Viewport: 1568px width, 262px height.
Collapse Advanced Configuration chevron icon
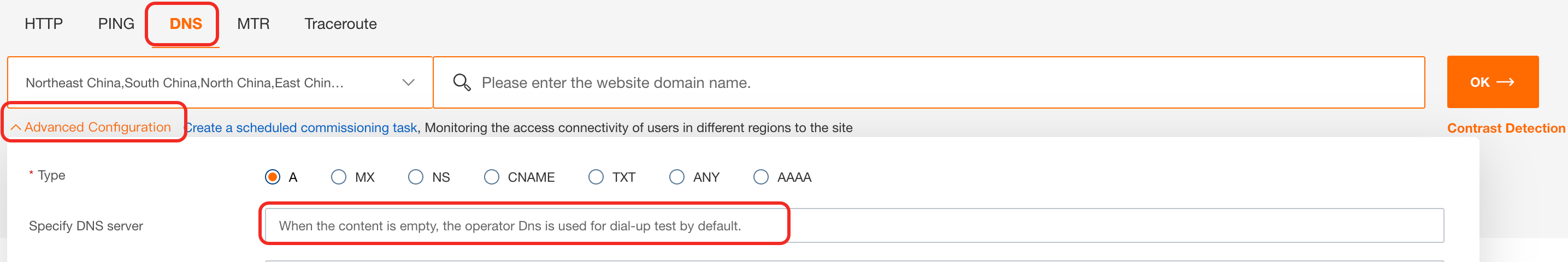click(16, 128)
